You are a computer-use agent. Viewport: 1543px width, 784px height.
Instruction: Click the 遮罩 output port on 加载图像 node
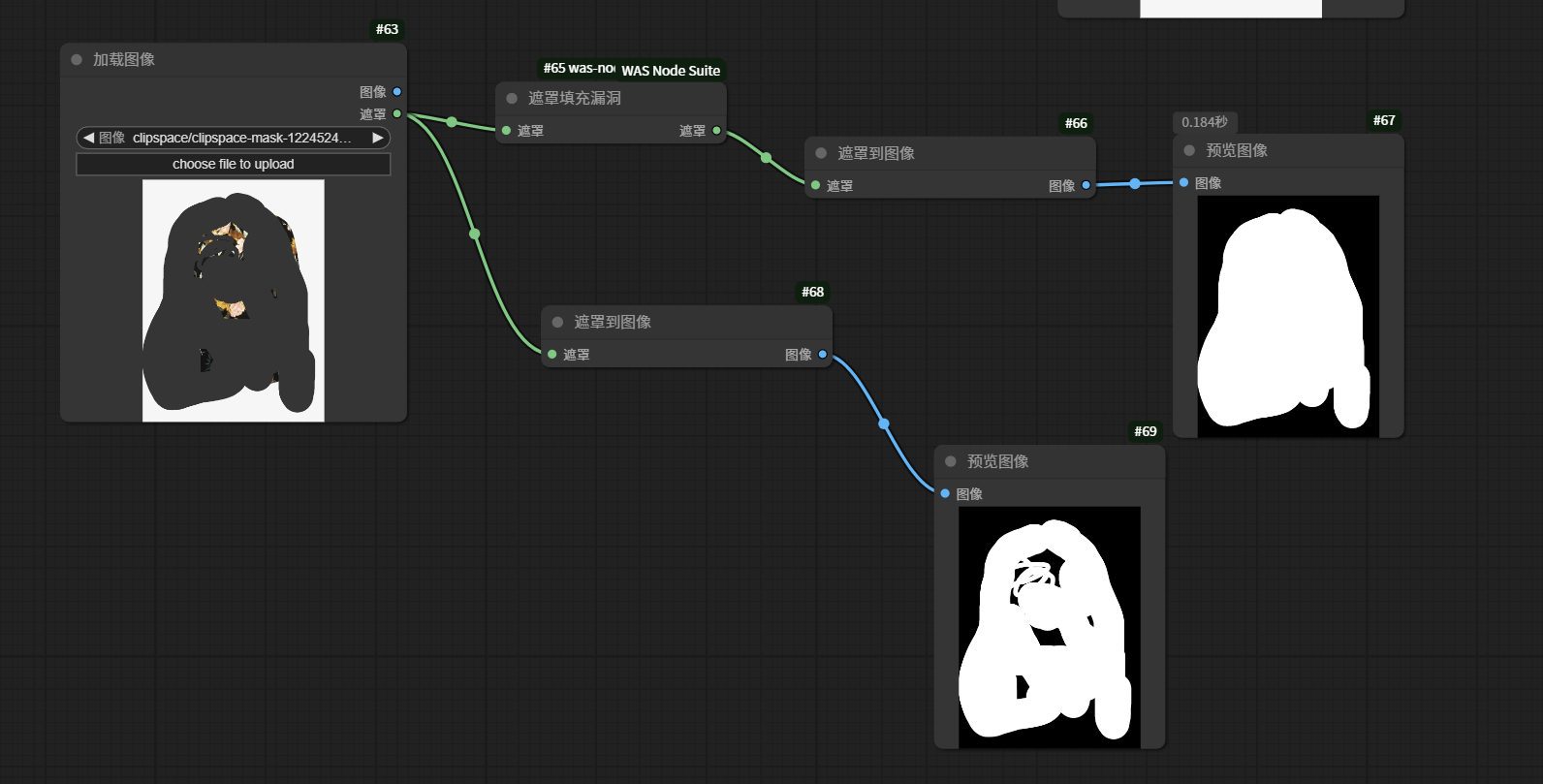[x=397, y=114]
